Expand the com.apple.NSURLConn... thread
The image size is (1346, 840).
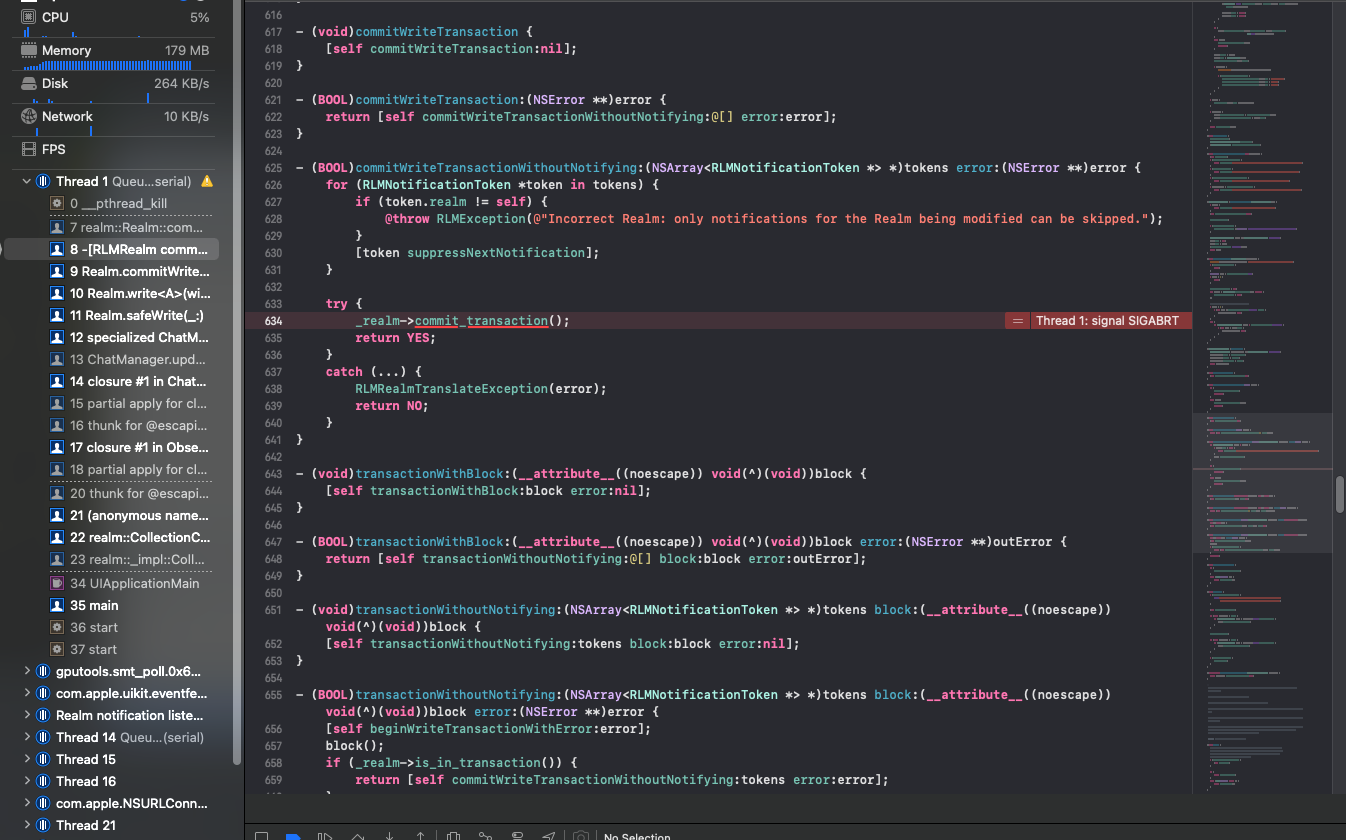pos(27,803)
